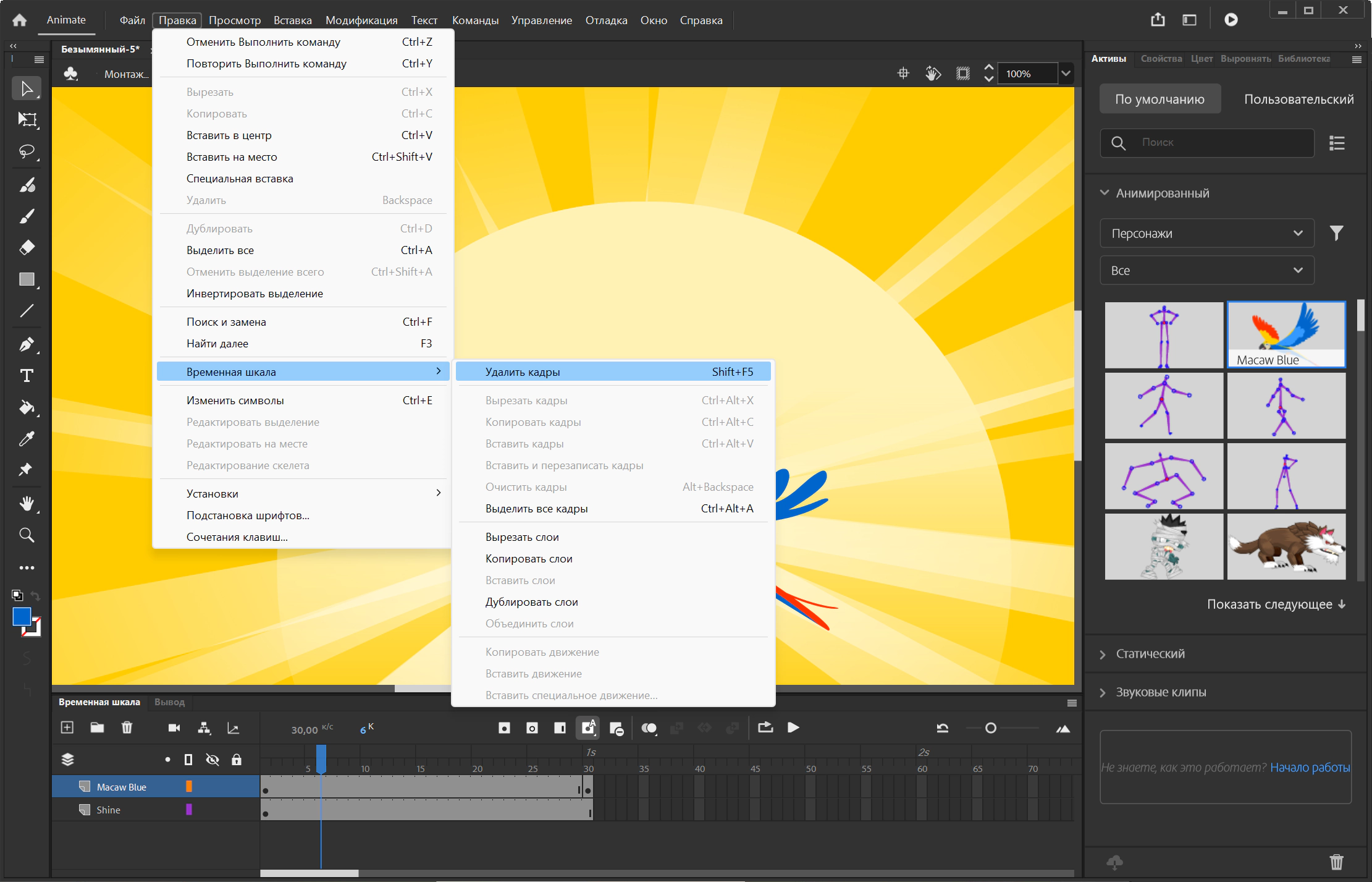Choose Удалить кадры from submenu

pos(613,371)
